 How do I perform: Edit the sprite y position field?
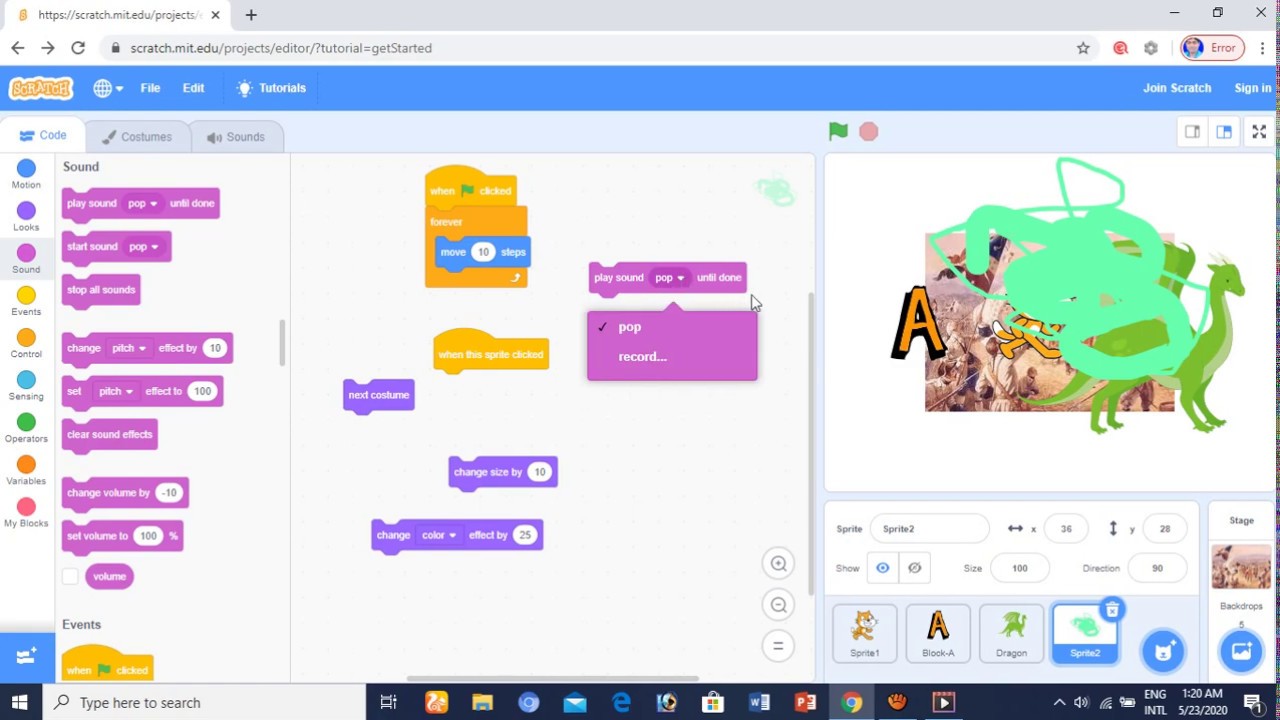[x=1164, y=529]
